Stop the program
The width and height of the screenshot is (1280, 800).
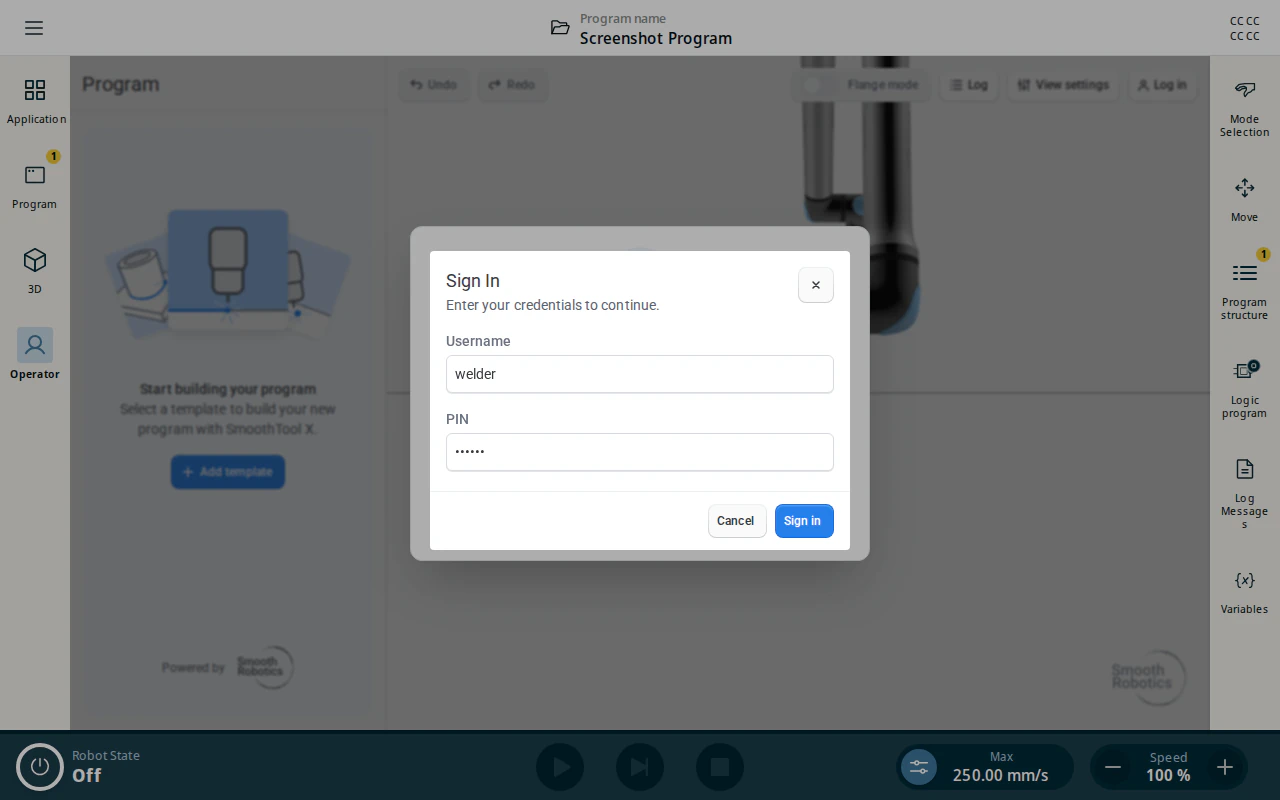720,767
